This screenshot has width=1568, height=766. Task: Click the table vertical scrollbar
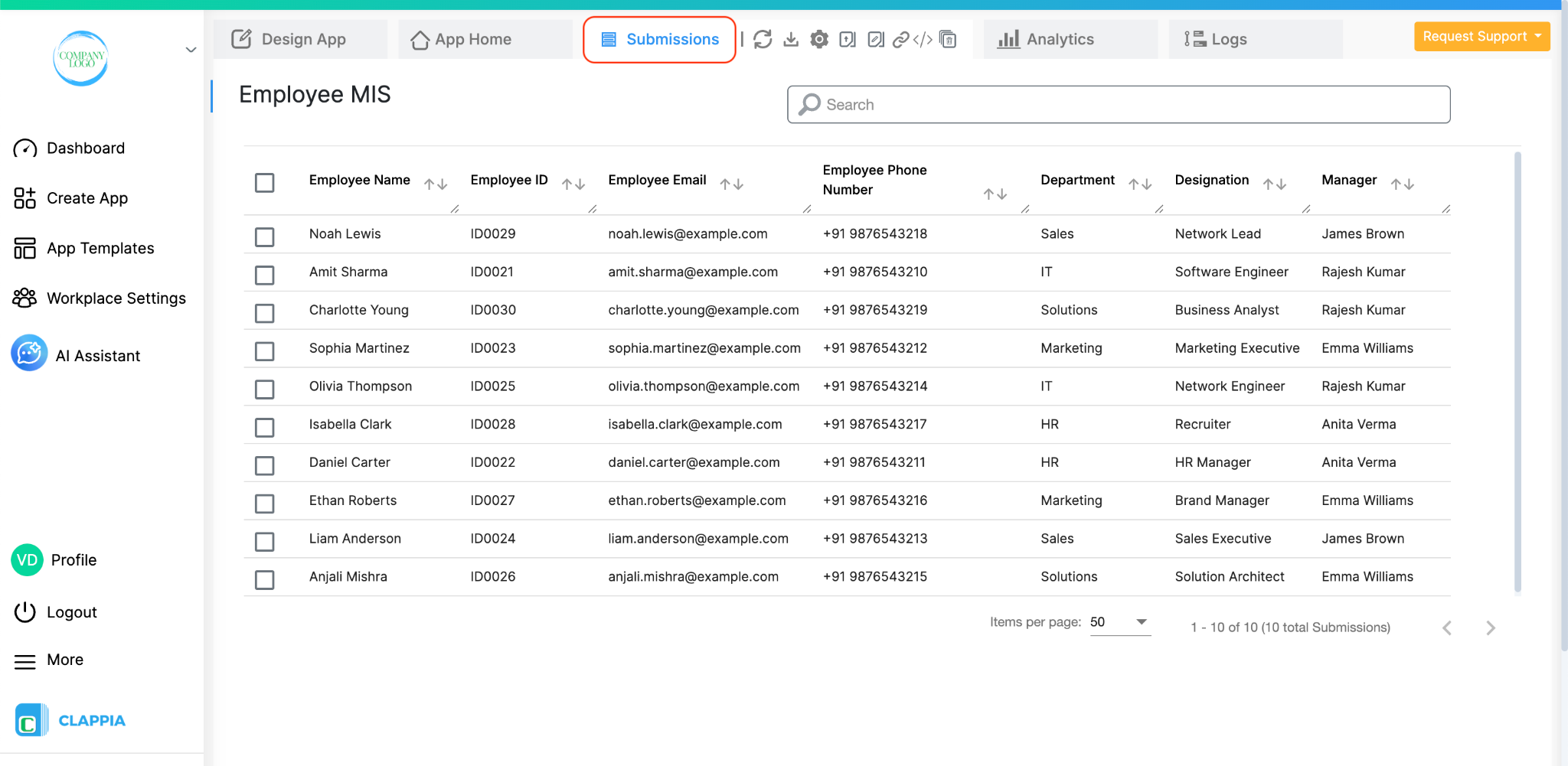1517,372
